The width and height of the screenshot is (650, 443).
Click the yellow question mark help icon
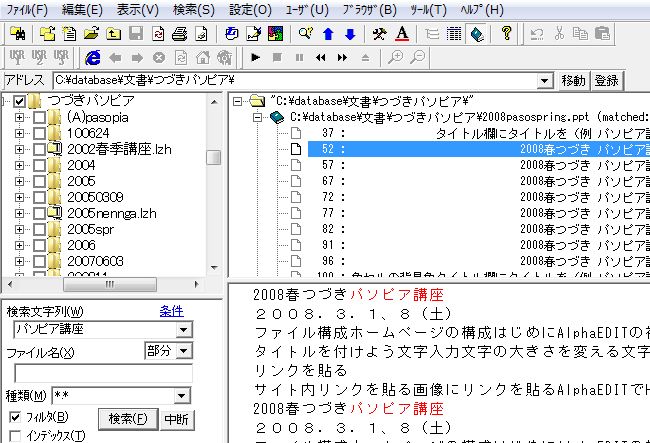point(507,33)
